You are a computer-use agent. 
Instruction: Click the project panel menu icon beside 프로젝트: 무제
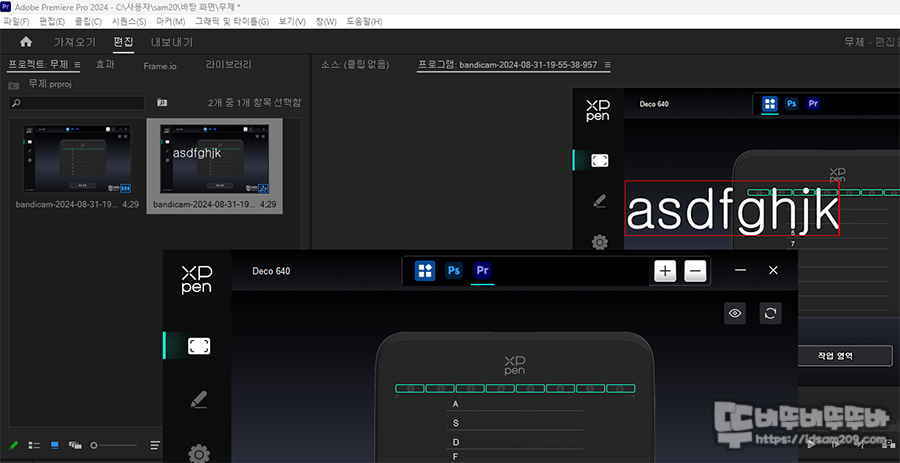point(77,64)
